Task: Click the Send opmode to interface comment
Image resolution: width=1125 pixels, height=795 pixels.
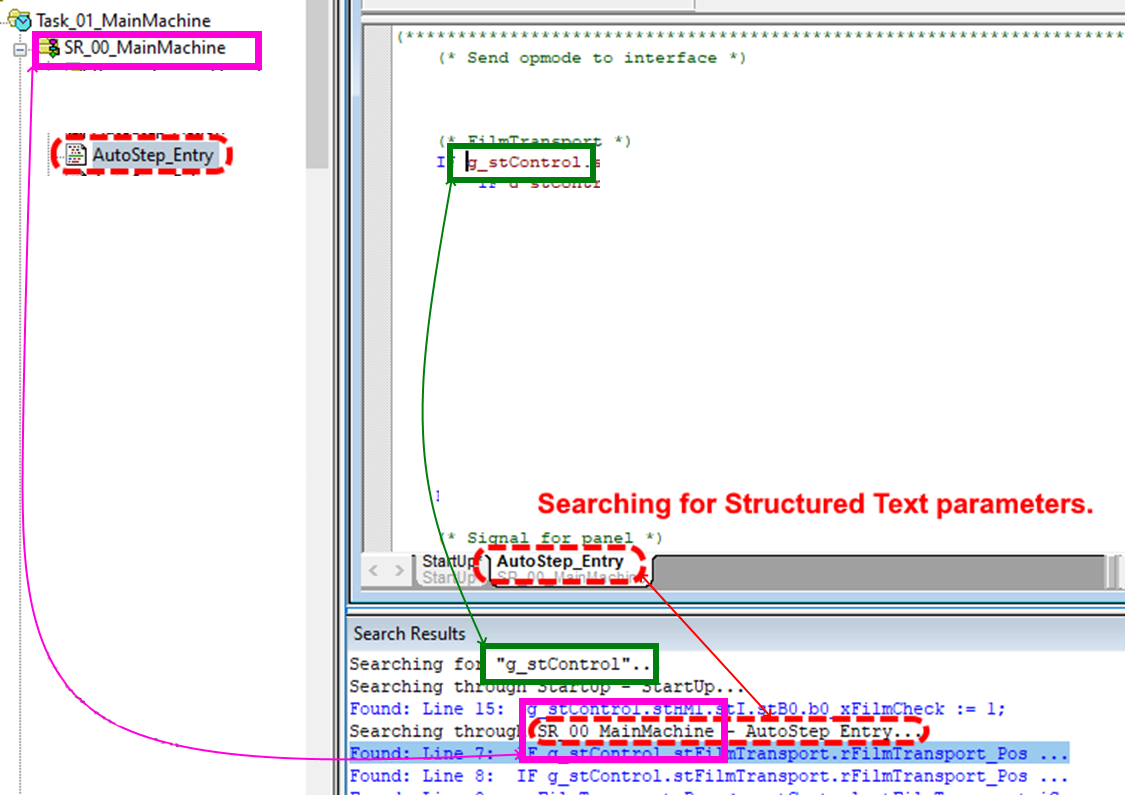Action: (x=592, y=58)
